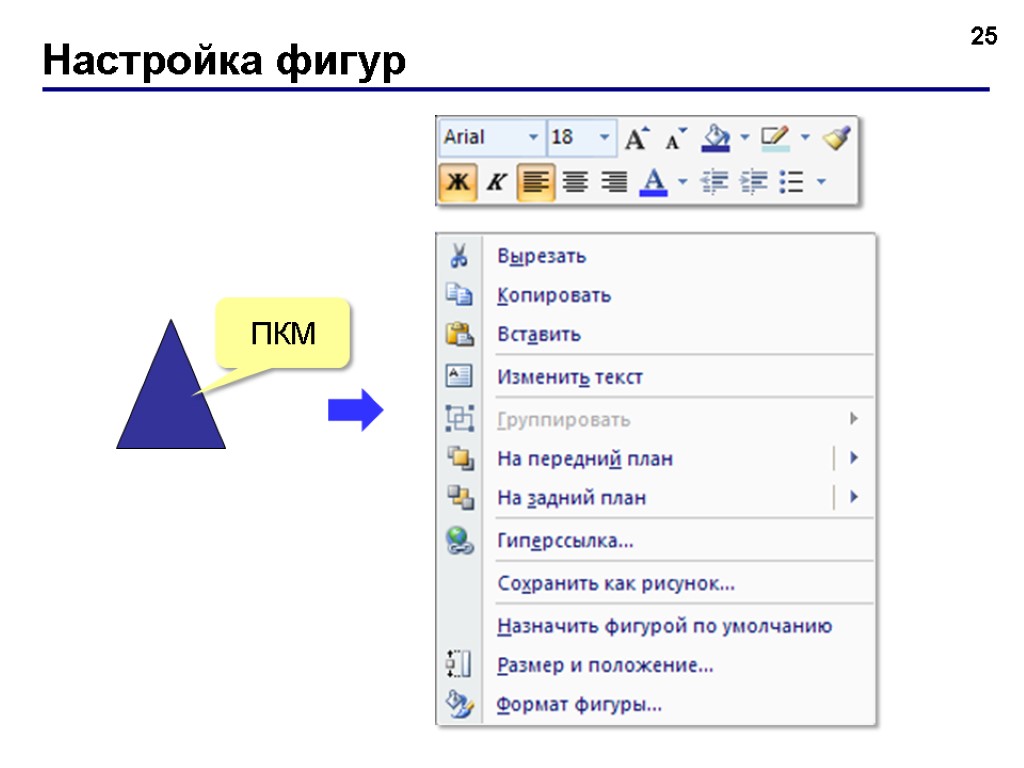The height and width of the screenshot is (768, 1024).
Task: Toggle italic (К) formatting
Action: (497, 182)
